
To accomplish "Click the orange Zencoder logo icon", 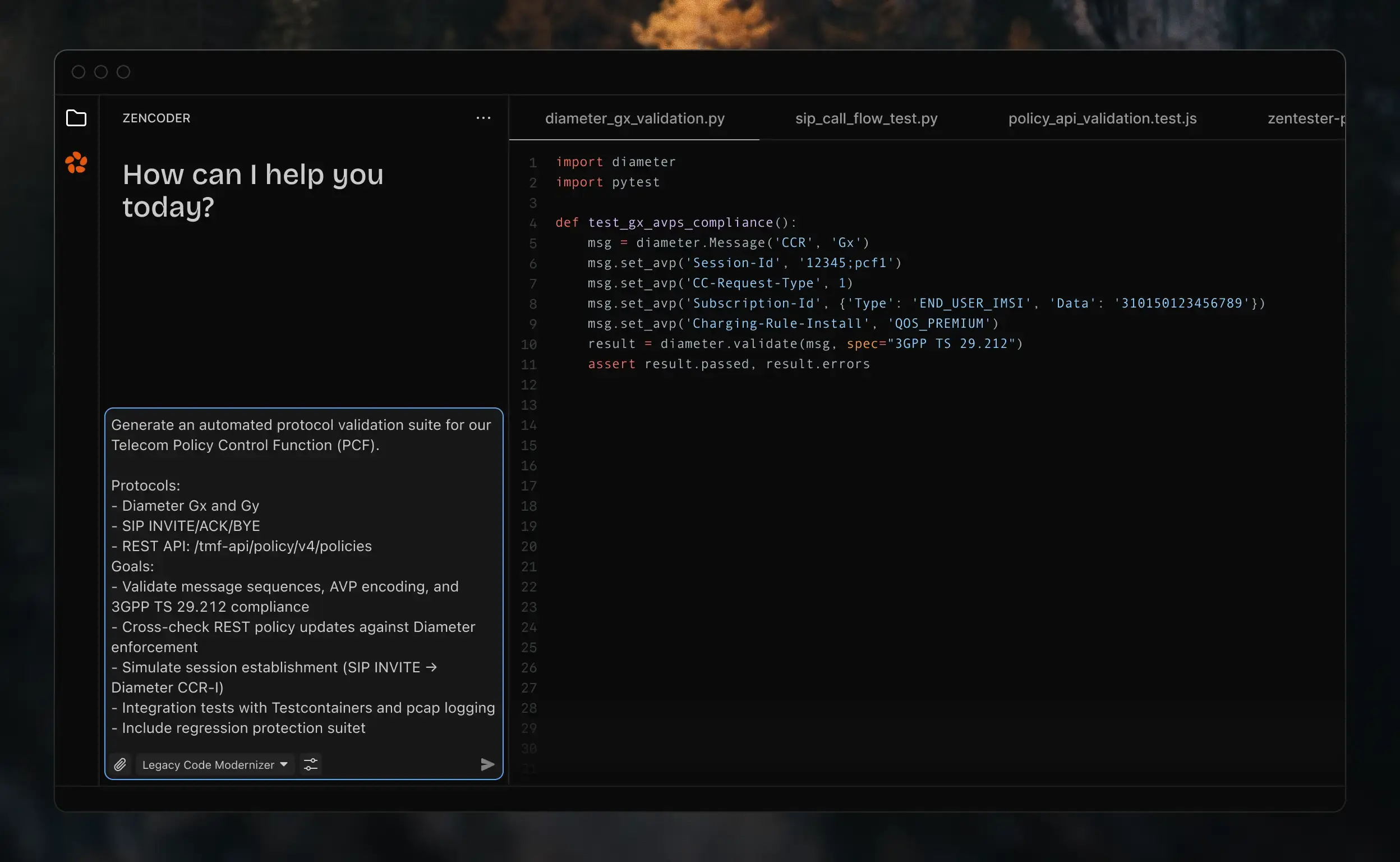I will coord(76,163).
